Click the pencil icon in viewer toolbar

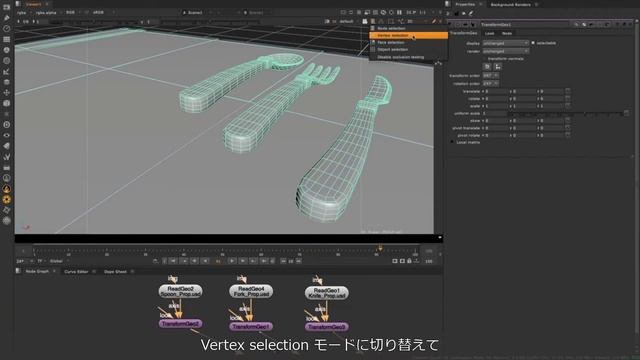click(434, 21)
